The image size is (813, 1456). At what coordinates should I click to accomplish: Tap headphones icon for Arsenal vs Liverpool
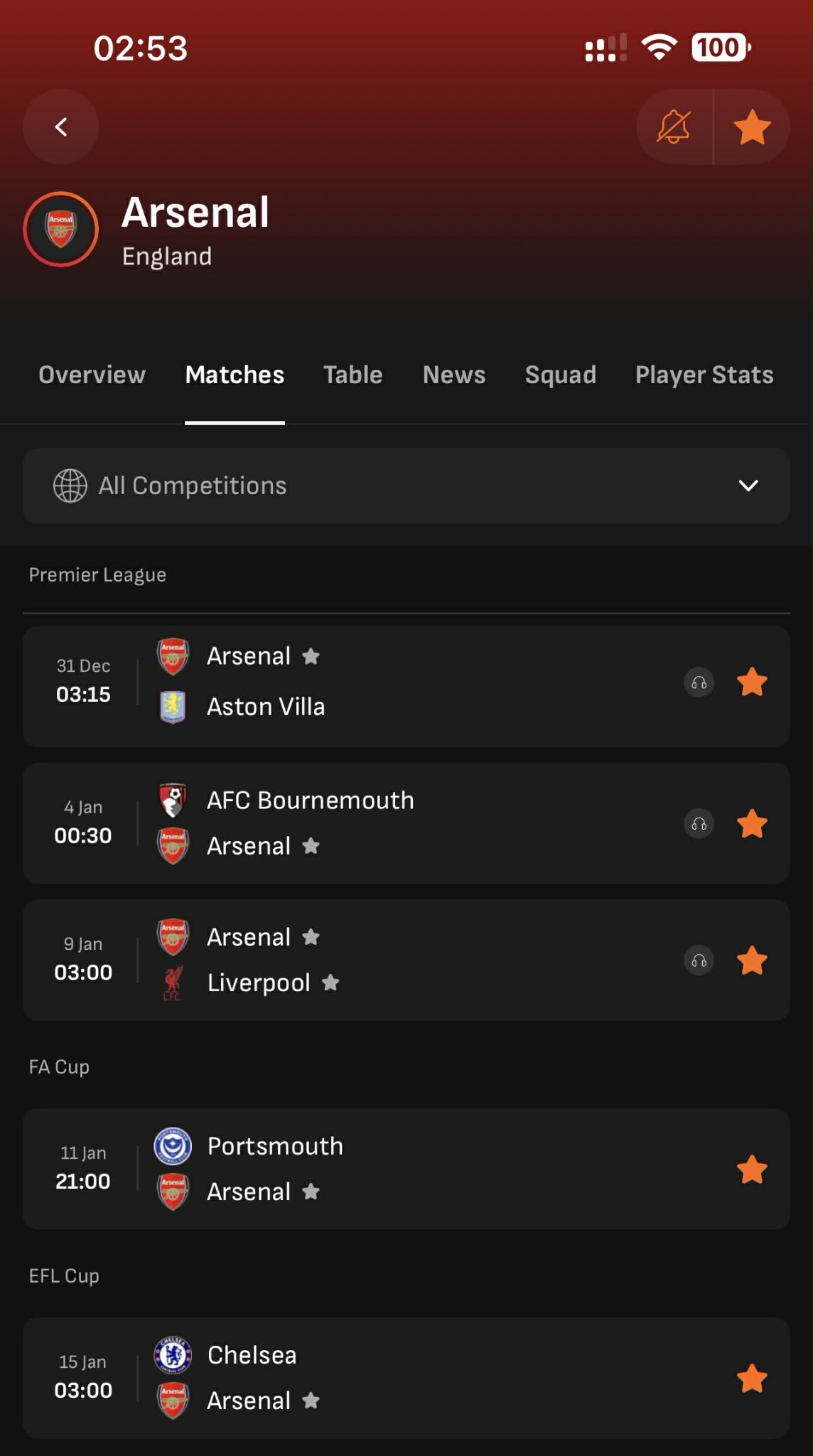(x=699, y=961)
